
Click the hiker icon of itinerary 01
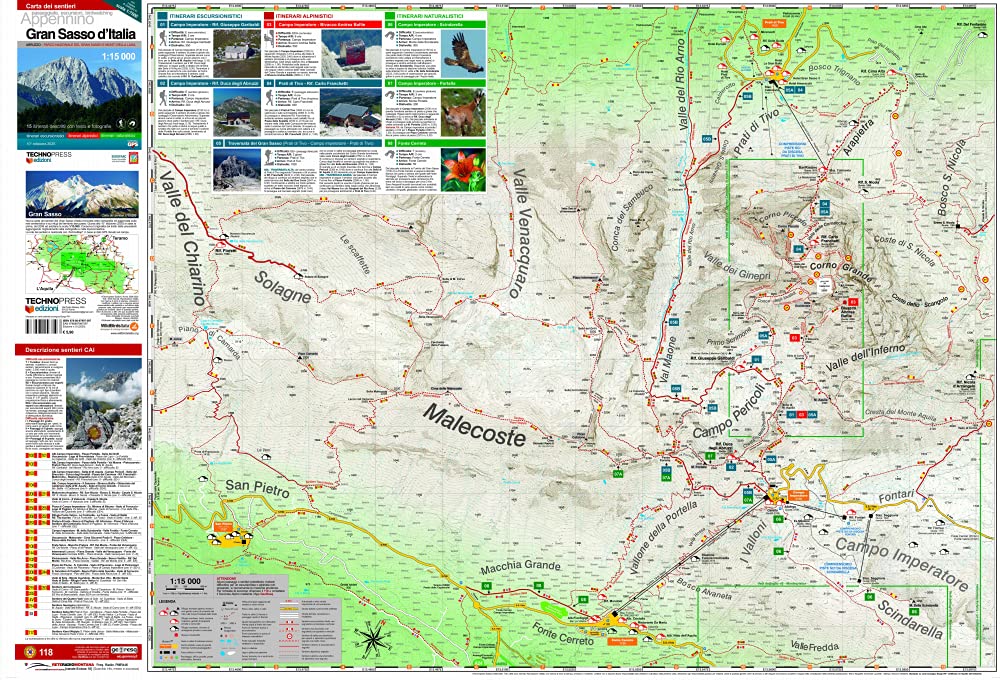pyautogui.click(x=163, y=38)
